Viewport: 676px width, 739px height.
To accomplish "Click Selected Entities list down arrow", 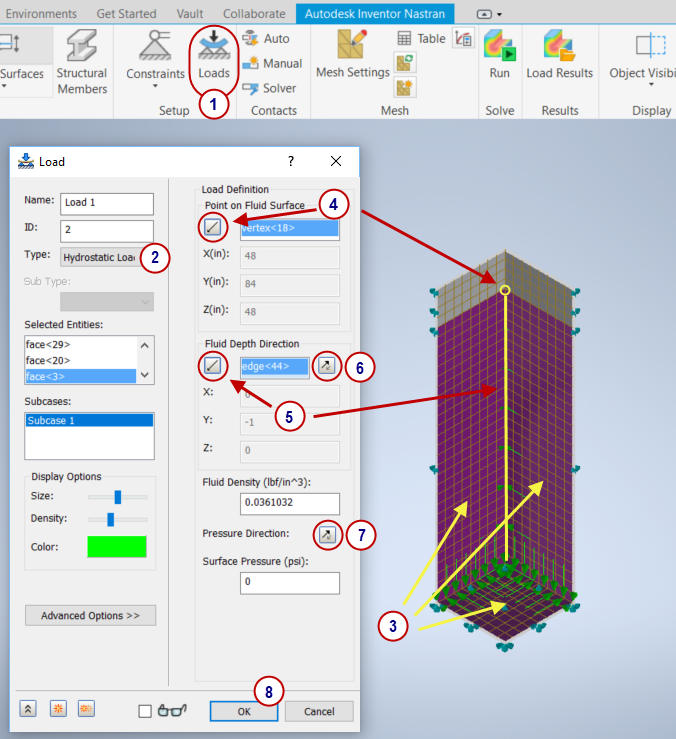I will (x=145, y=375).
